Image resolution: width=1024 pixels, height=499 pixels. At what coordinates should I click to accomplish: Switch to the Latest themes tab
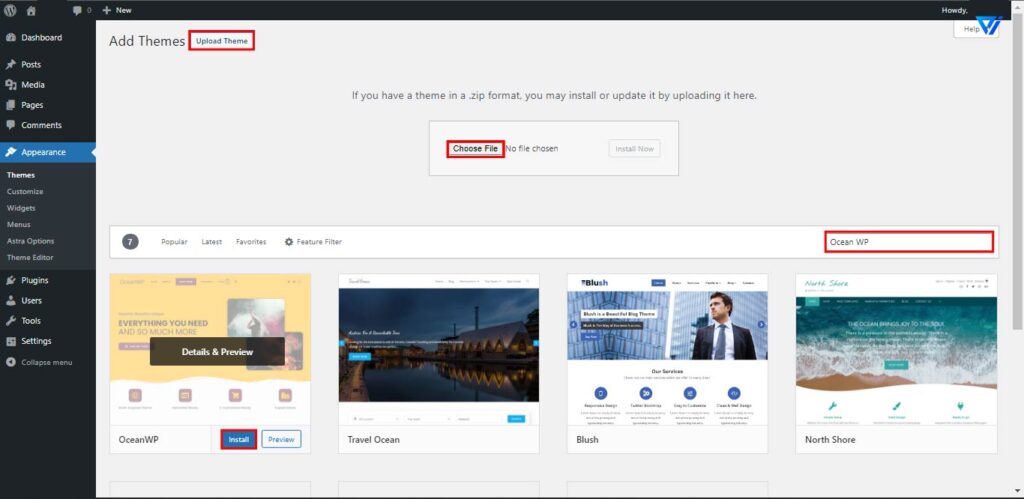point(212,242)
